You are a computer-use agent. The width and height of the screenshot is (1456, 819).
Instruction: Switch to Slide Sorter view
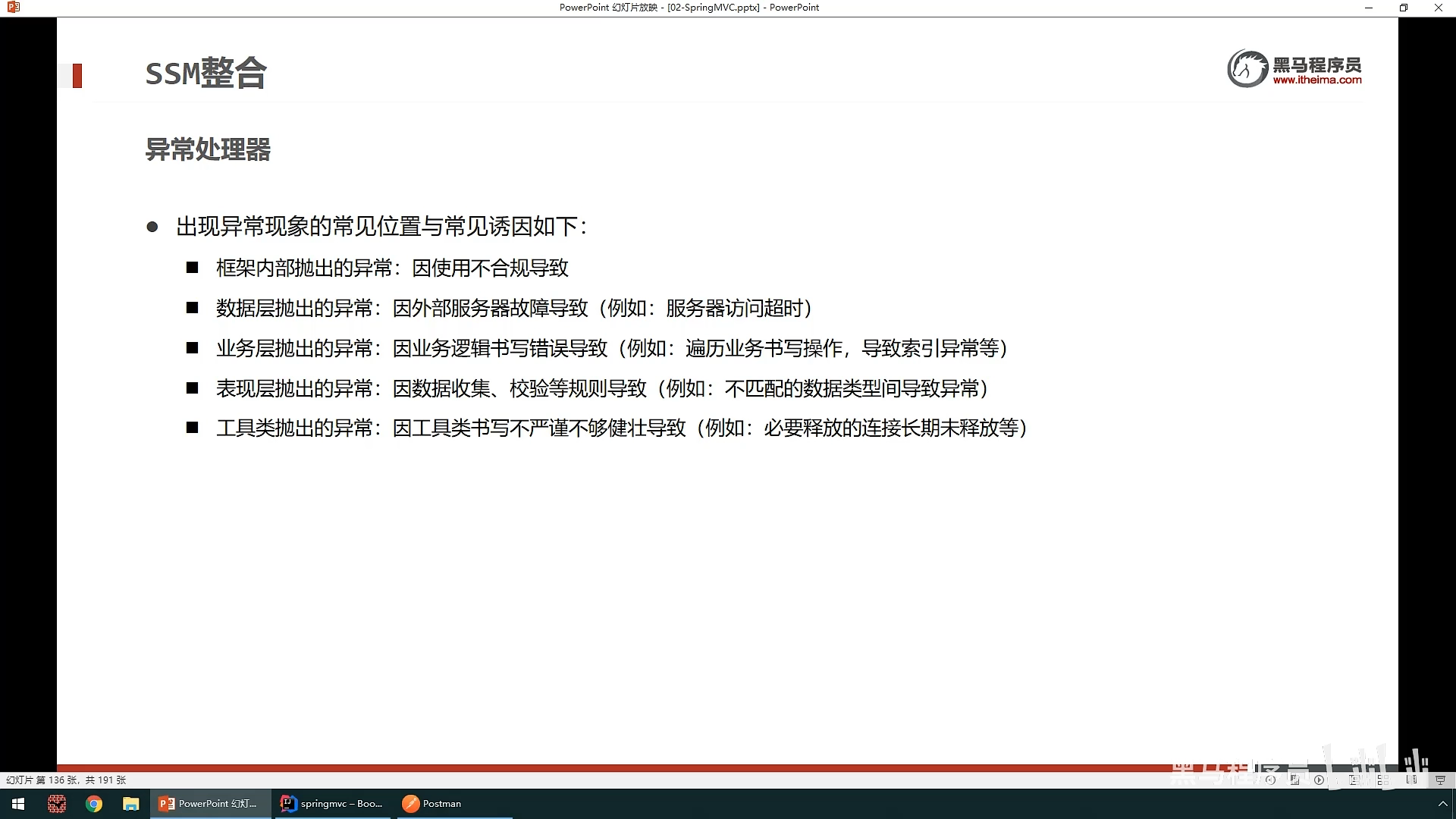pos(1383,780)
